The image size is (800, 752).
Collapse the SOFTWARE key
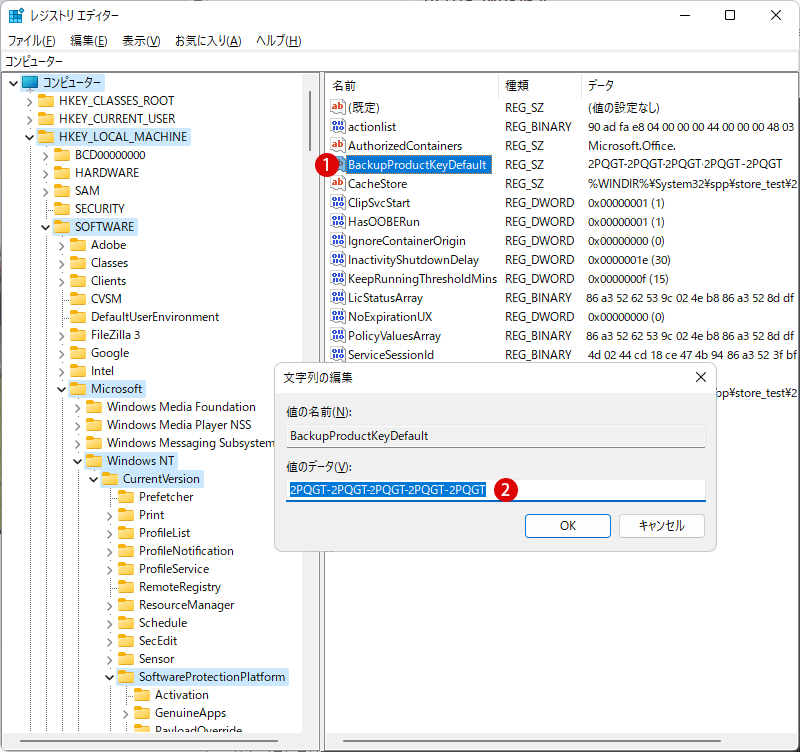point(45,227)
